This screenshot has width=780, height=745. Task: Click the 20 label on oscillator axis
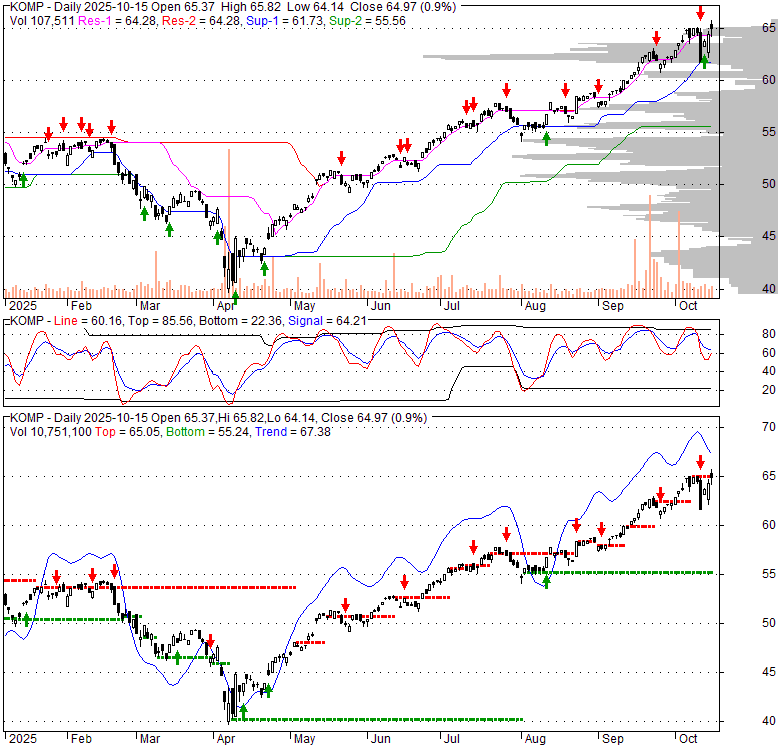[x=769, y=390]
